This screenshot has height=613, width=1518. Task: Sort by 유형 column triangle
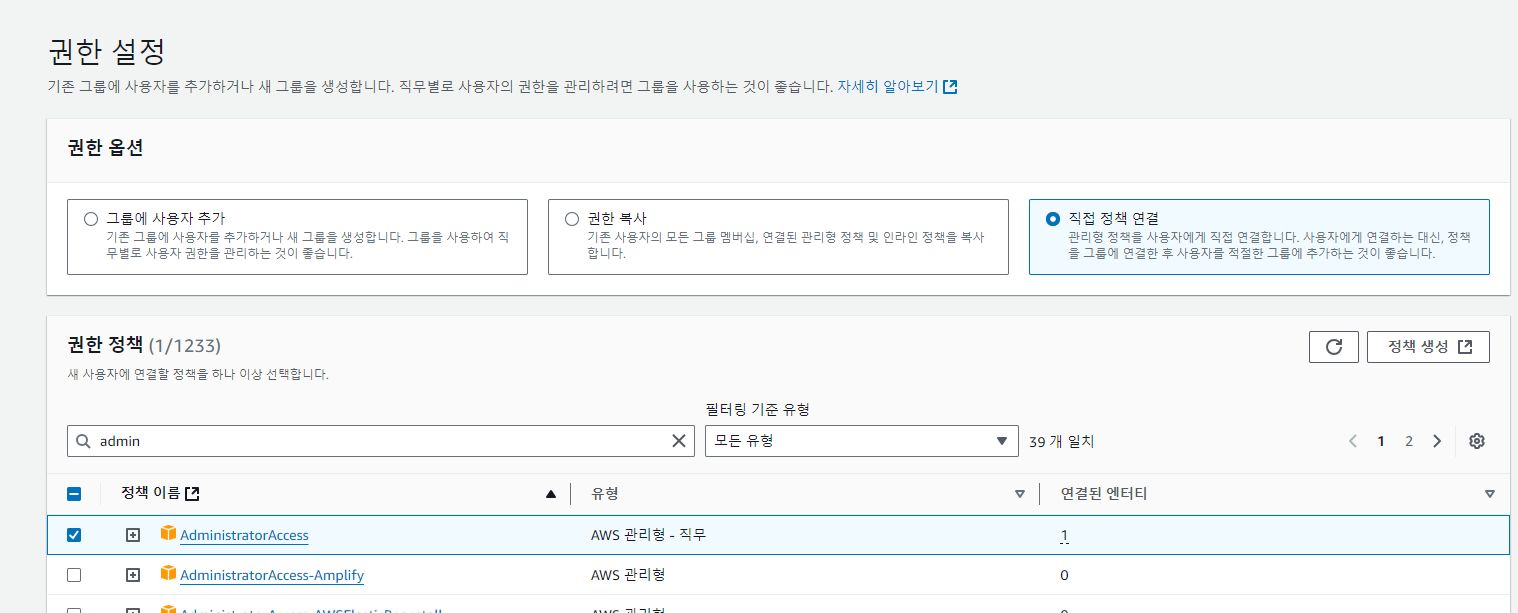point(1020,494)
